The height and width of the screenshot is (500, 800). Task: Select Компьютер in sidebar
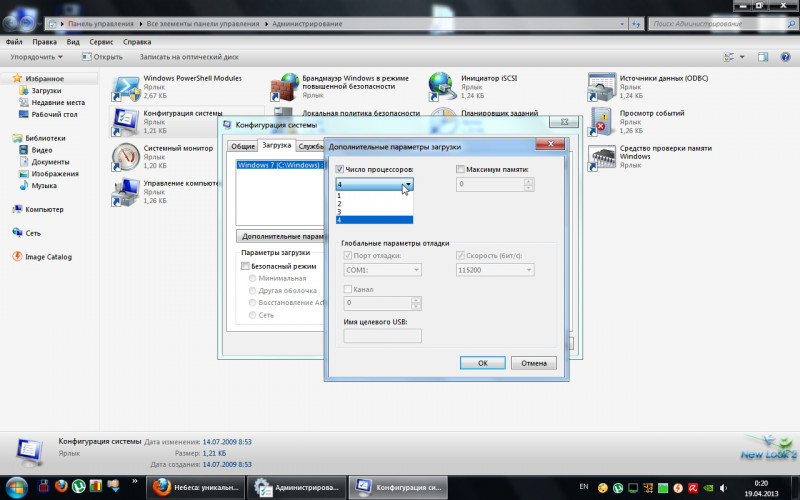tap(44, 209)
